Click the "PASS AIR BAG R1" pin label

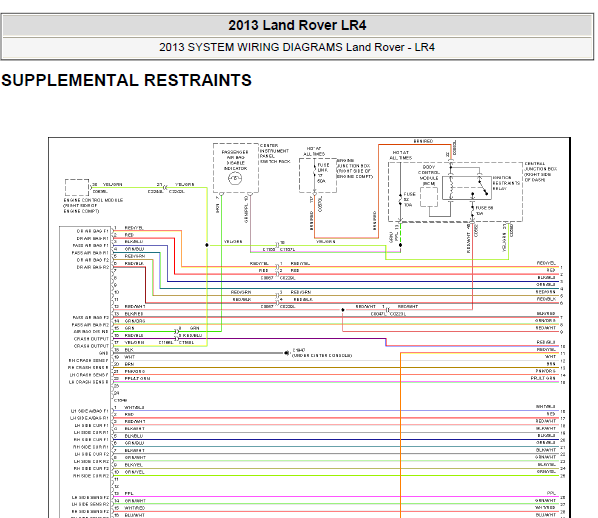tap(90, 253)
